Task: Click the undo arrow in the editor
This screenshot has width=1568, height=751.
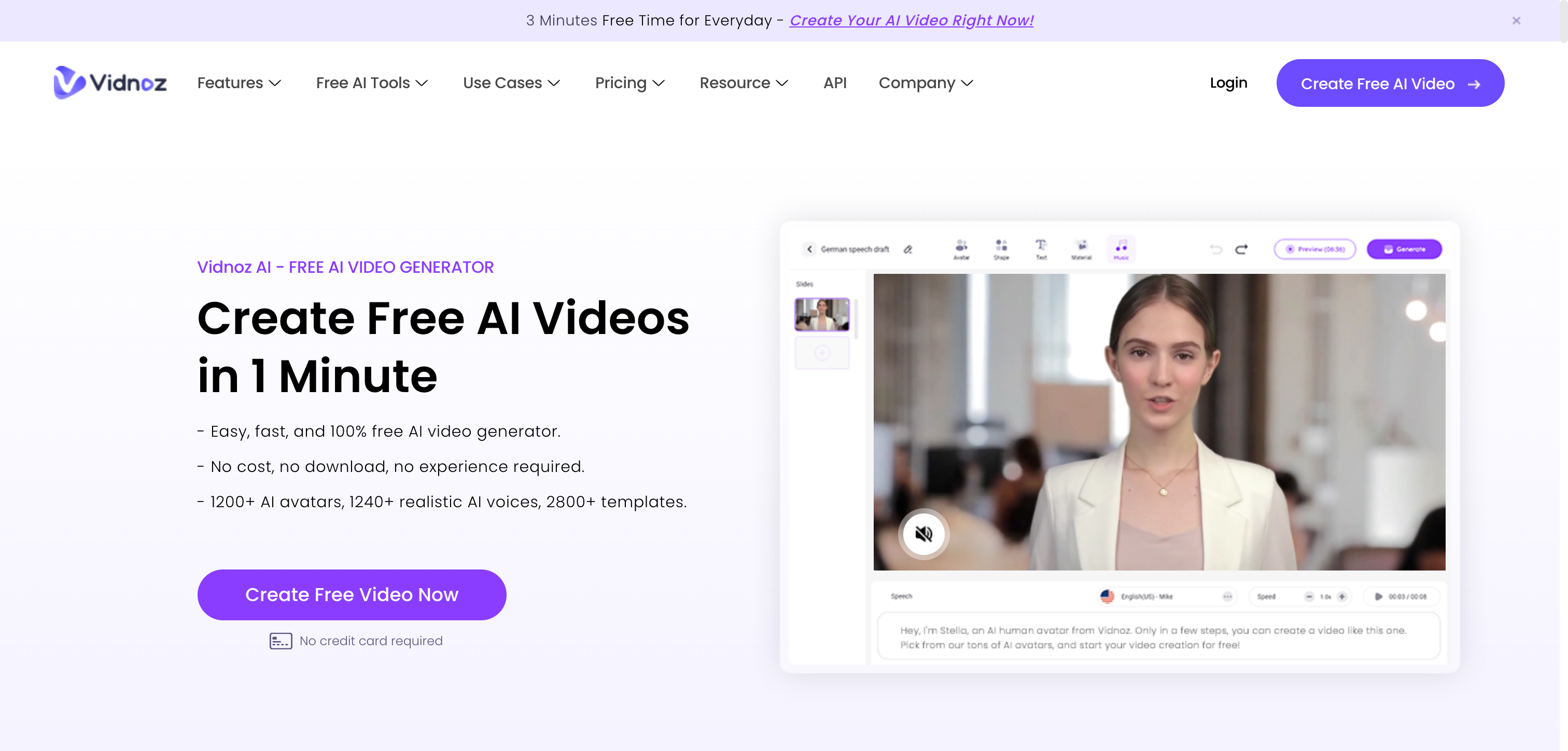Action: [x=1215, y=249]
